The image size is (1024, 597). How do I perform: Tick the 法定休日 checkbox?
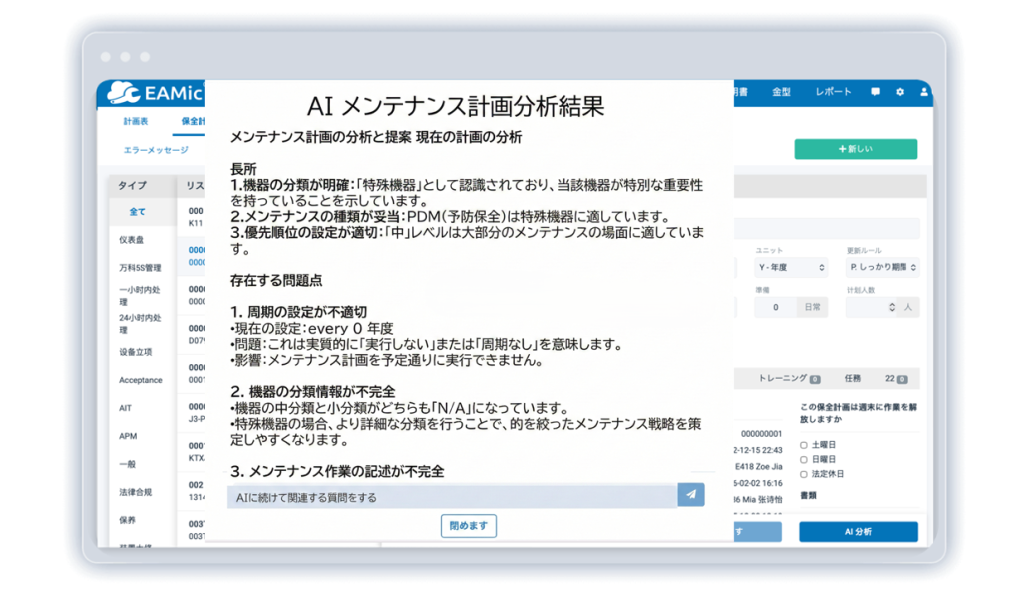[x=804, y=474]
